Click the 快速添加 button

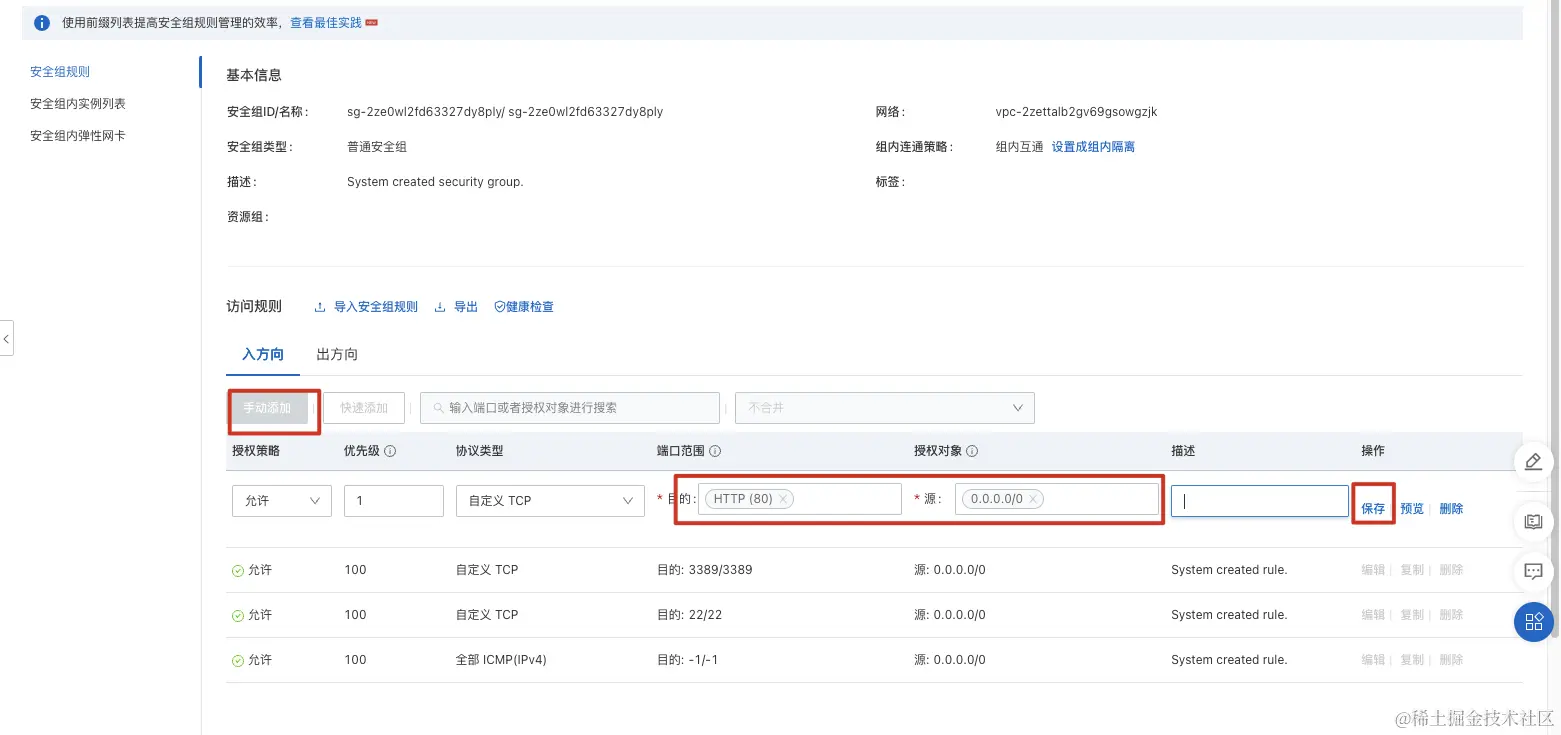(364, 408)
